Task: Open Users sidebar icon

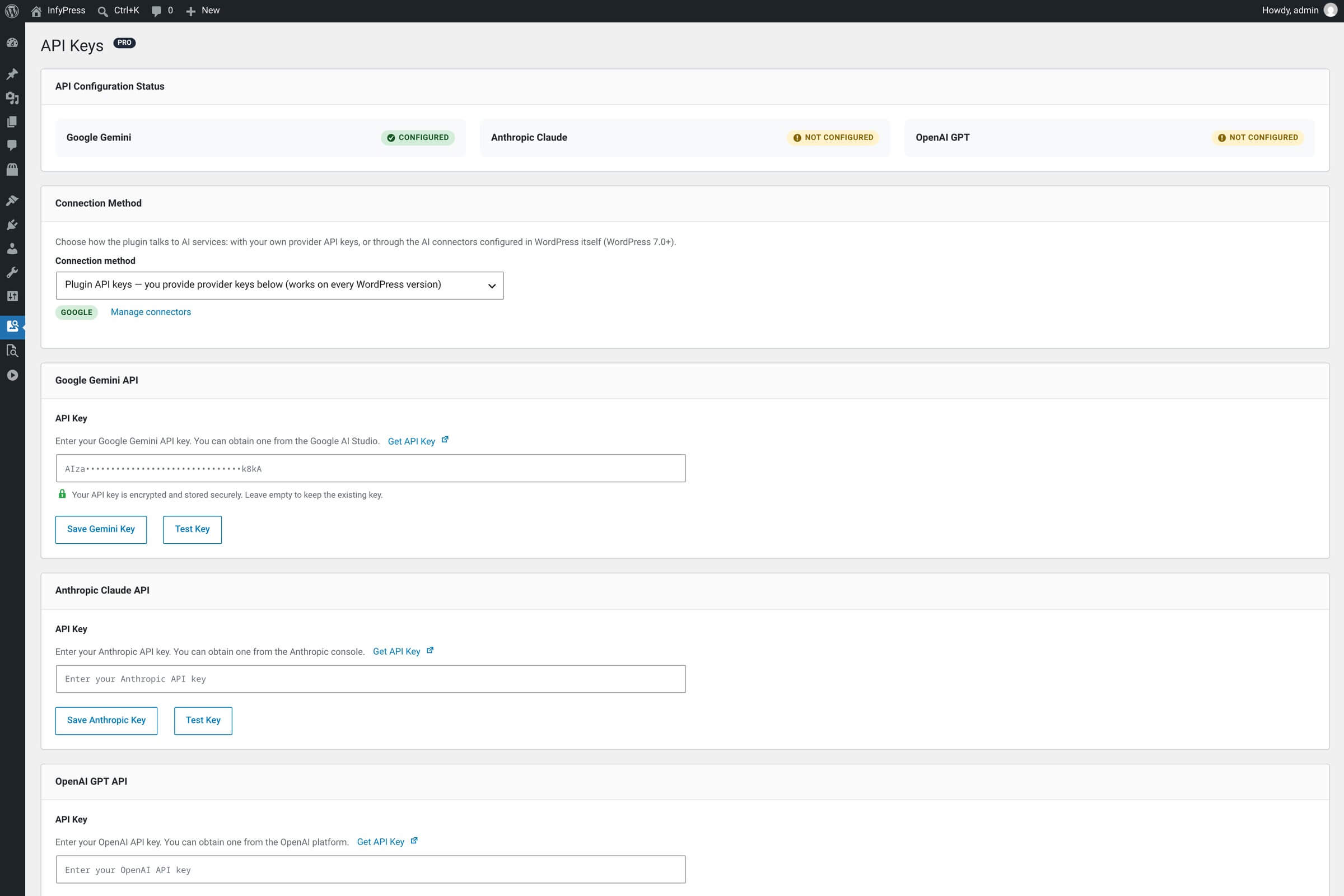Action: [x=12, y=249]
